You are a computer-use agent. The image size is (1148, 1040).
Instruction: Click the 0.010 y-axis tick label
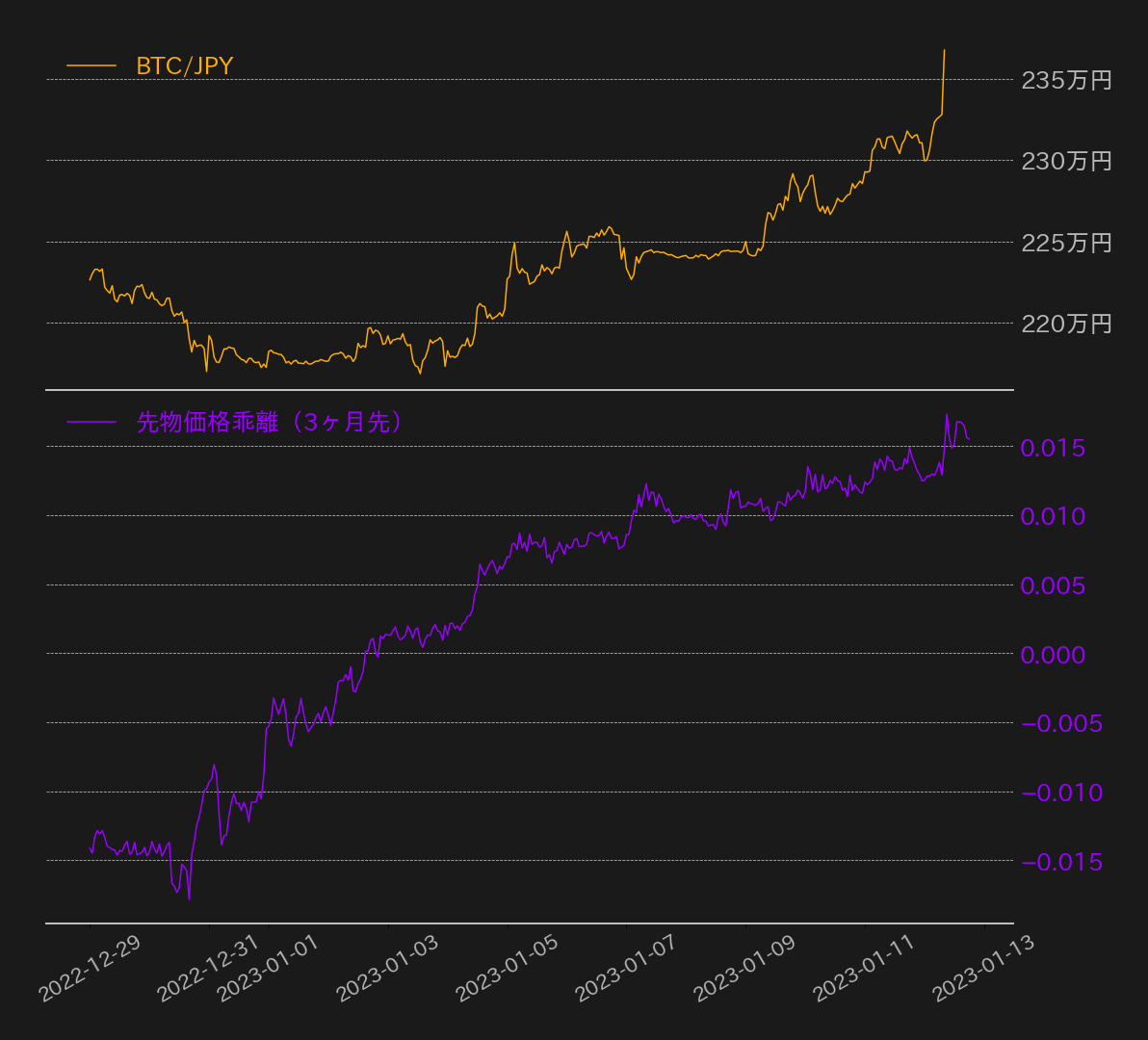[x=1053, y=517]
